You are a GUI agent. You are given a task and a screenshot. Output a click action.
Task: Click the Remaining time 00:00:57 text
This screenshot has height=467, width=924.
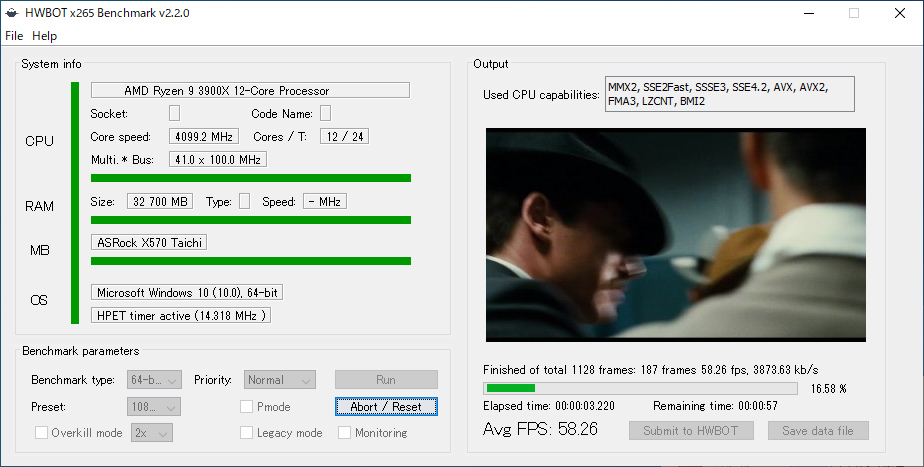click(715, 406)
